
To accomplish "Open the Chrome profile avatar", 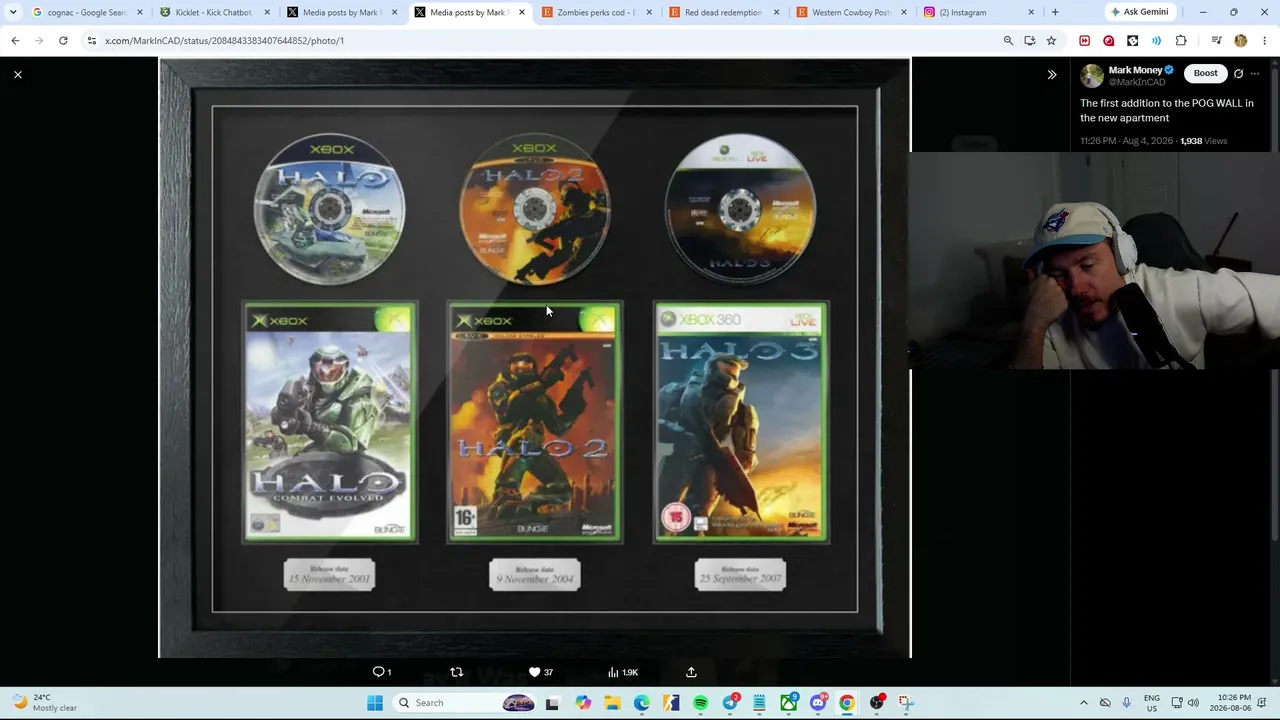I will coord(1241,40).
